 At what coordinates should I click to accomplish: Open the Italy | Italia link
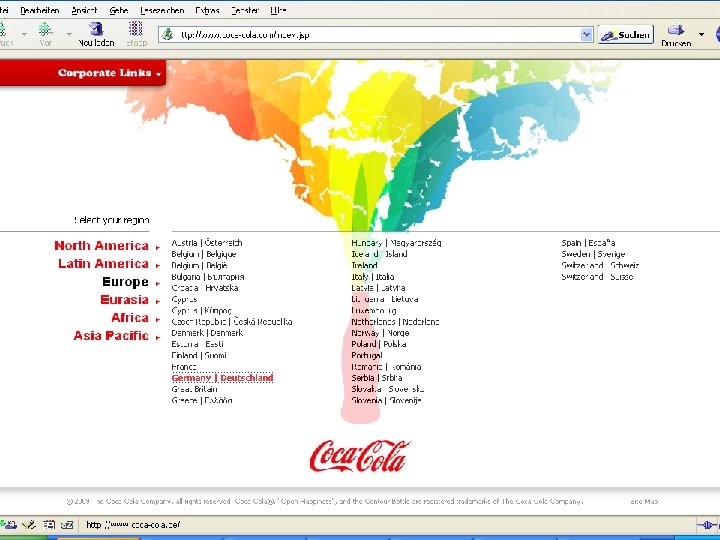[x=373, y=276]
